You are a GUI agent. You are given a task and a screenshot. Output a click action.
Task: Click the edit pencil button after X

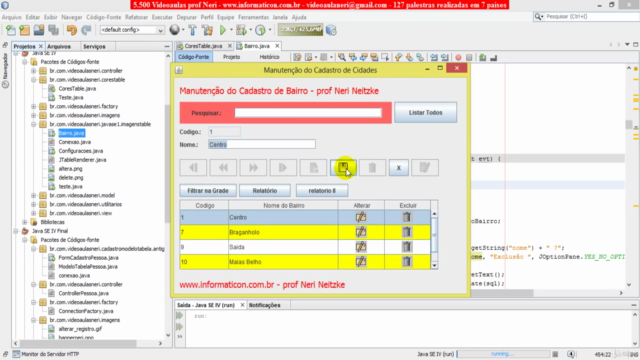click(425, 168)
